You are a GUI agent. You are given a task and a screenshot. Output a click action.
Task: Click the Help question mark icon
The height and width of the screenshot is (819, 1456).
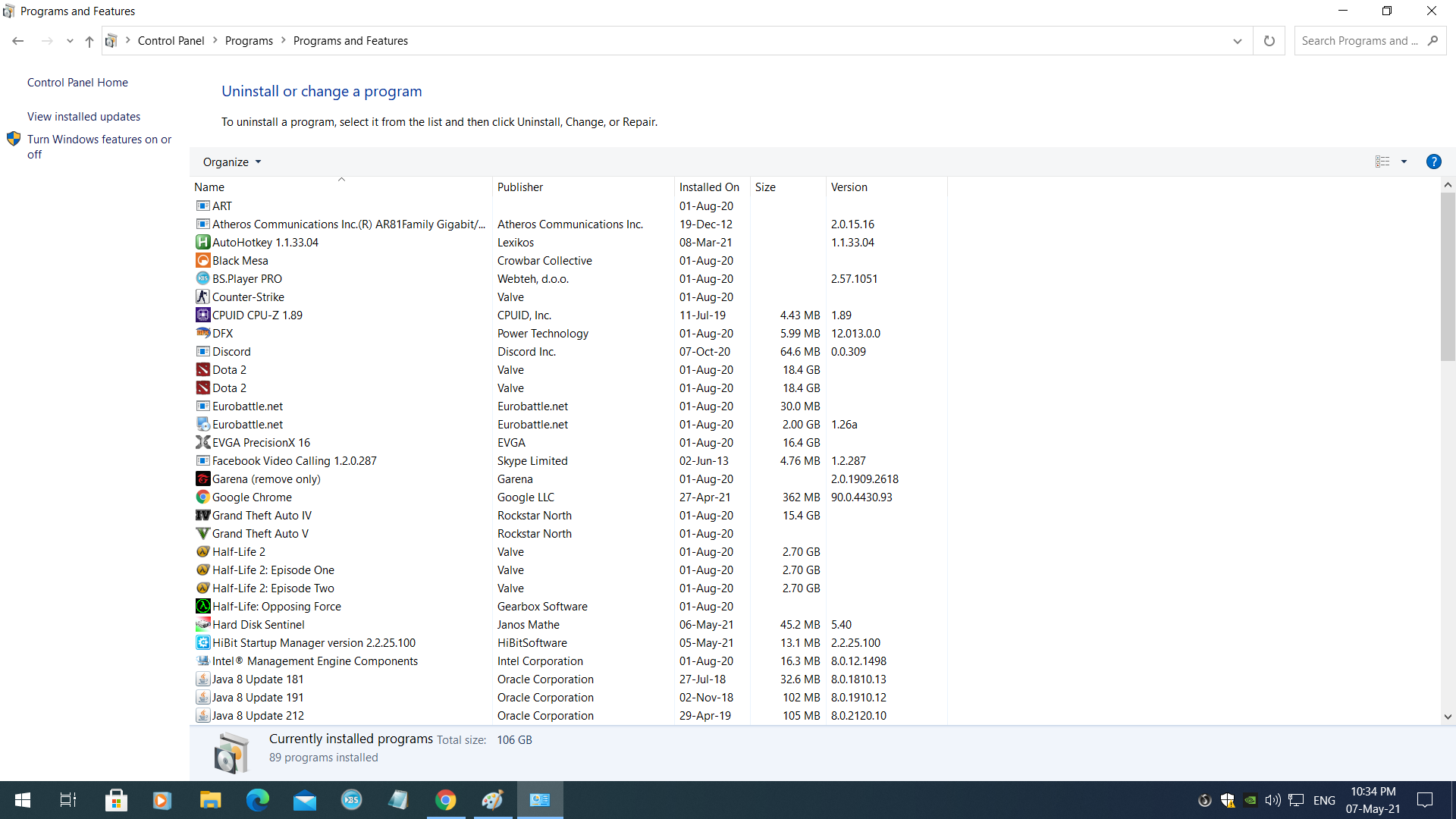click(x=1433, y=162)
